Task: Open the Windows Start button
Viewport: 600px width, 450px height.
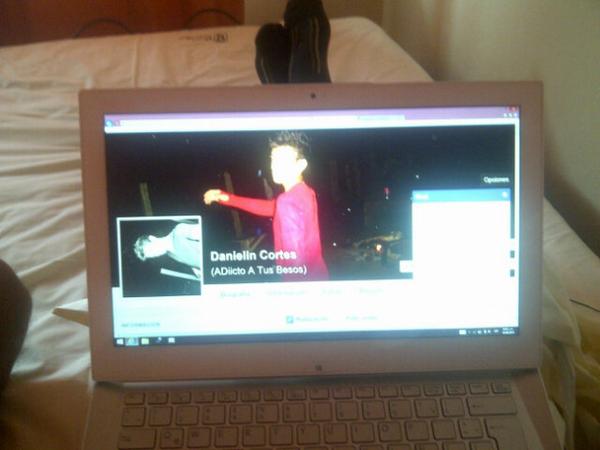Action: tap(120, 341)
